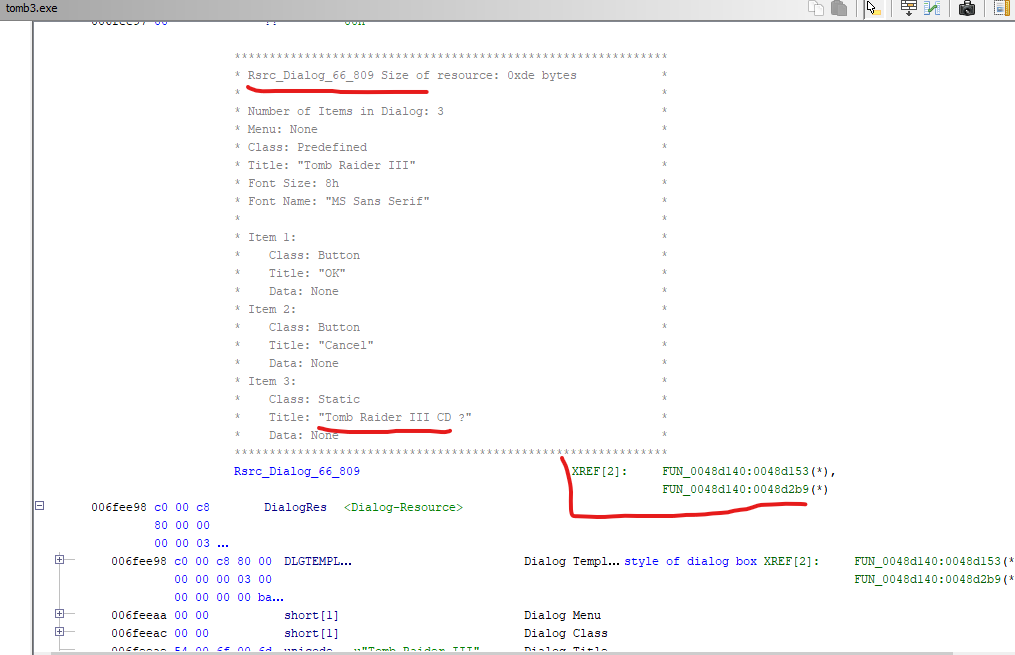
Task: Click the Paste icon in the listing toolbar
Action: coord(839,8)
